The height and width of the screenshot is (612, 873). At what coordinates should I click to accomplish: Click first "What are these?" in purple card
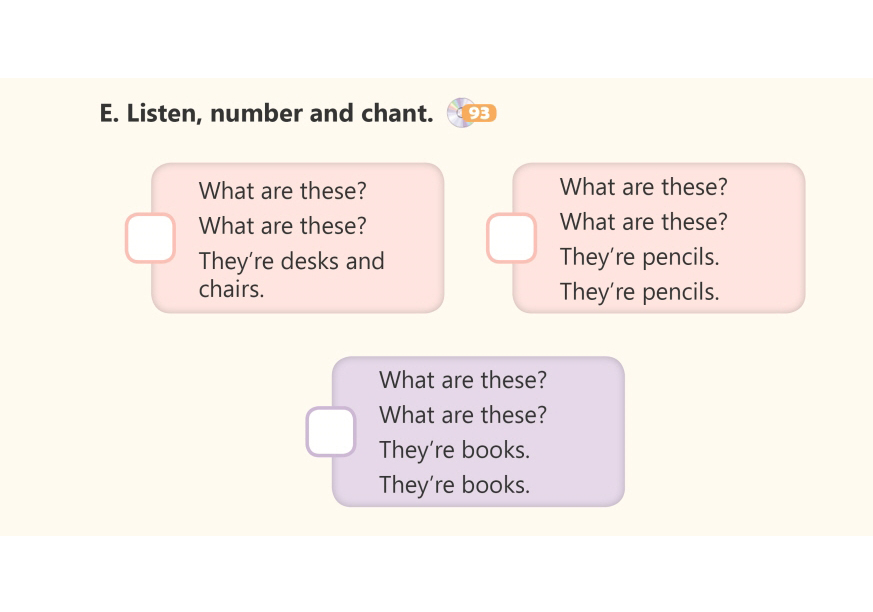coord(463,380)
